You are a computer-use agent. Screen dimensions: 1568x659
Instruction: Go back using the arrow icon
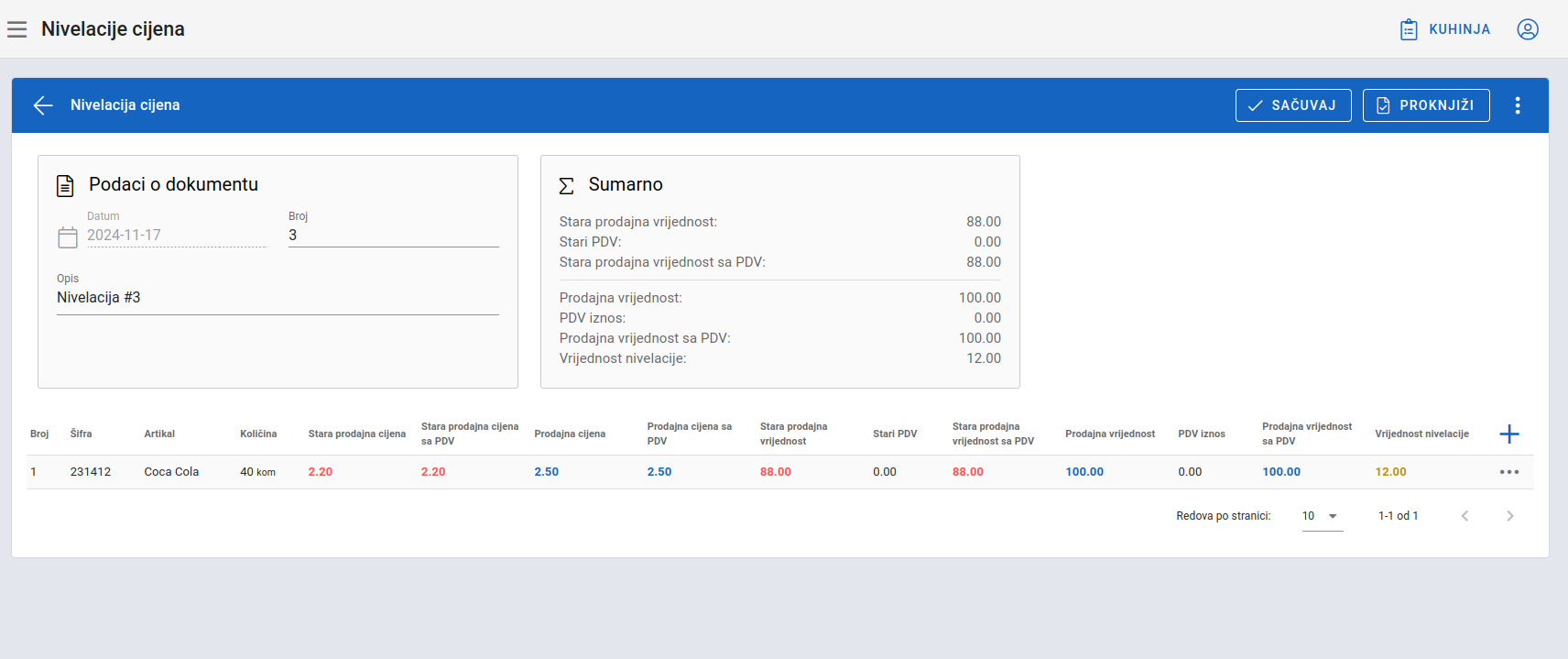click(x=43, y=105)
